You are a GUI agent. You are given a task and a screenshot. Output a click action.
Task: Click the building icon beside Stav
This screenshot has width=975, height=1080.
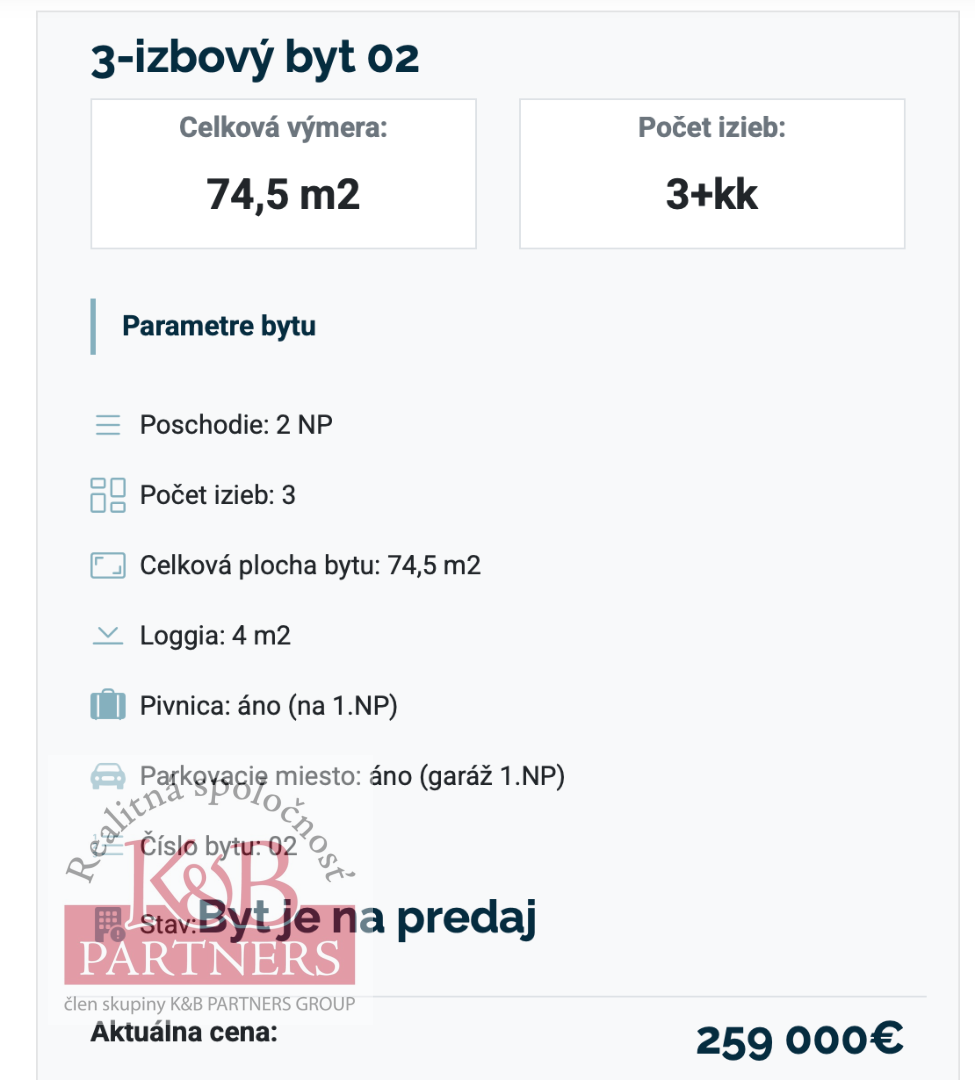point(110,924)
